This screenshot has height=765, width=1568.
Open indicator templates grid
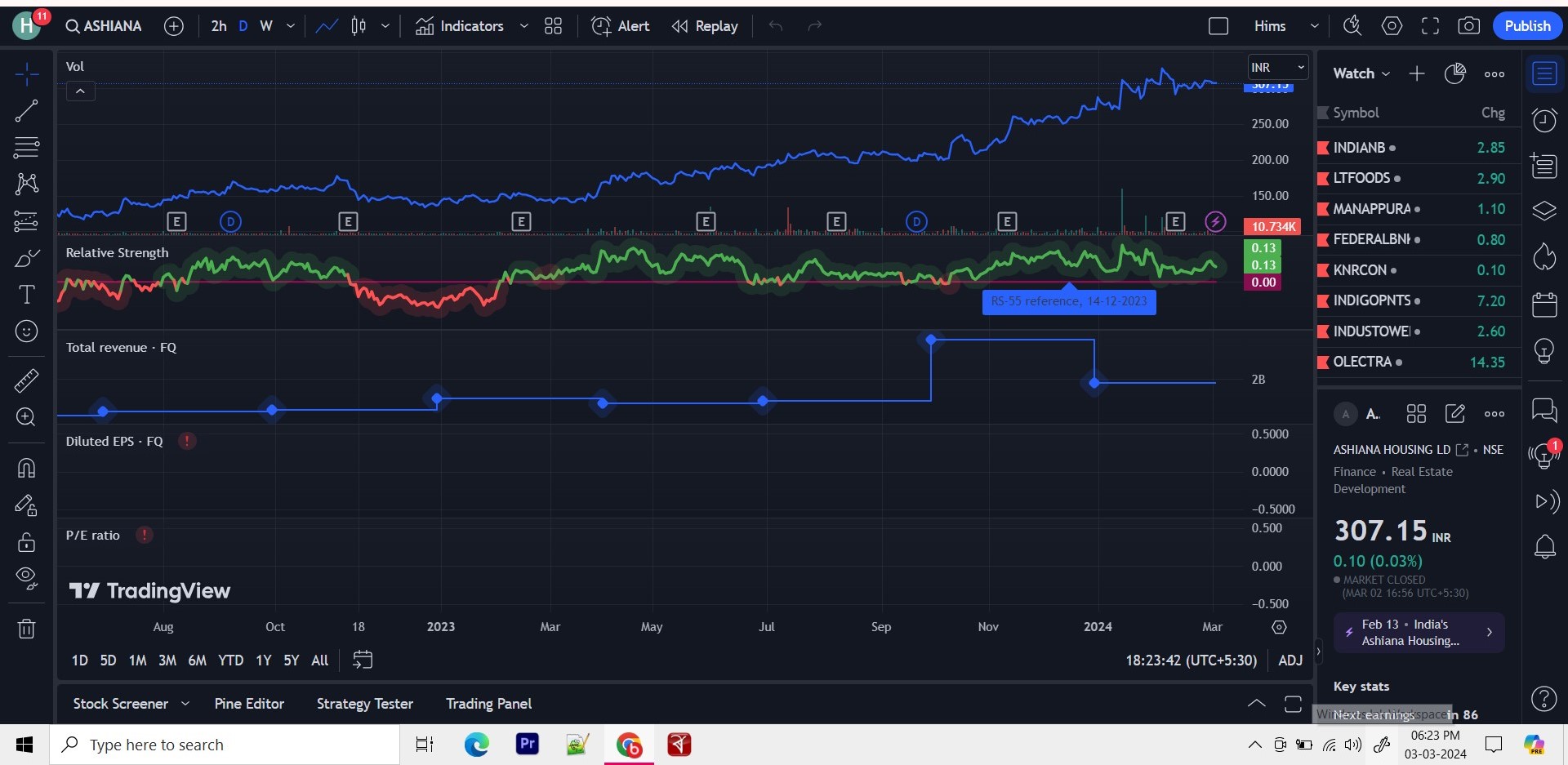[x=554, y=26]
